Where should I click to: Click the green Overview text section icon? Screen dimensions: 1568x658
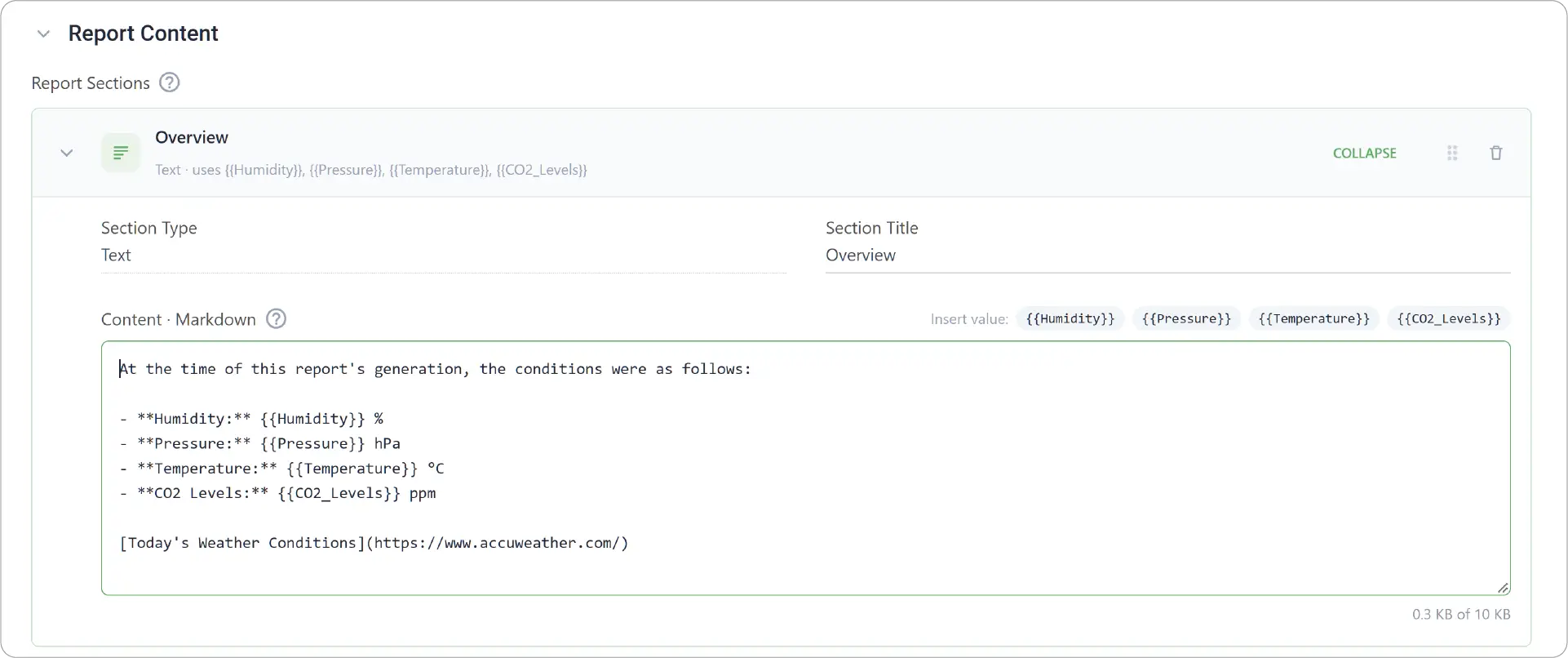[121, 153]
